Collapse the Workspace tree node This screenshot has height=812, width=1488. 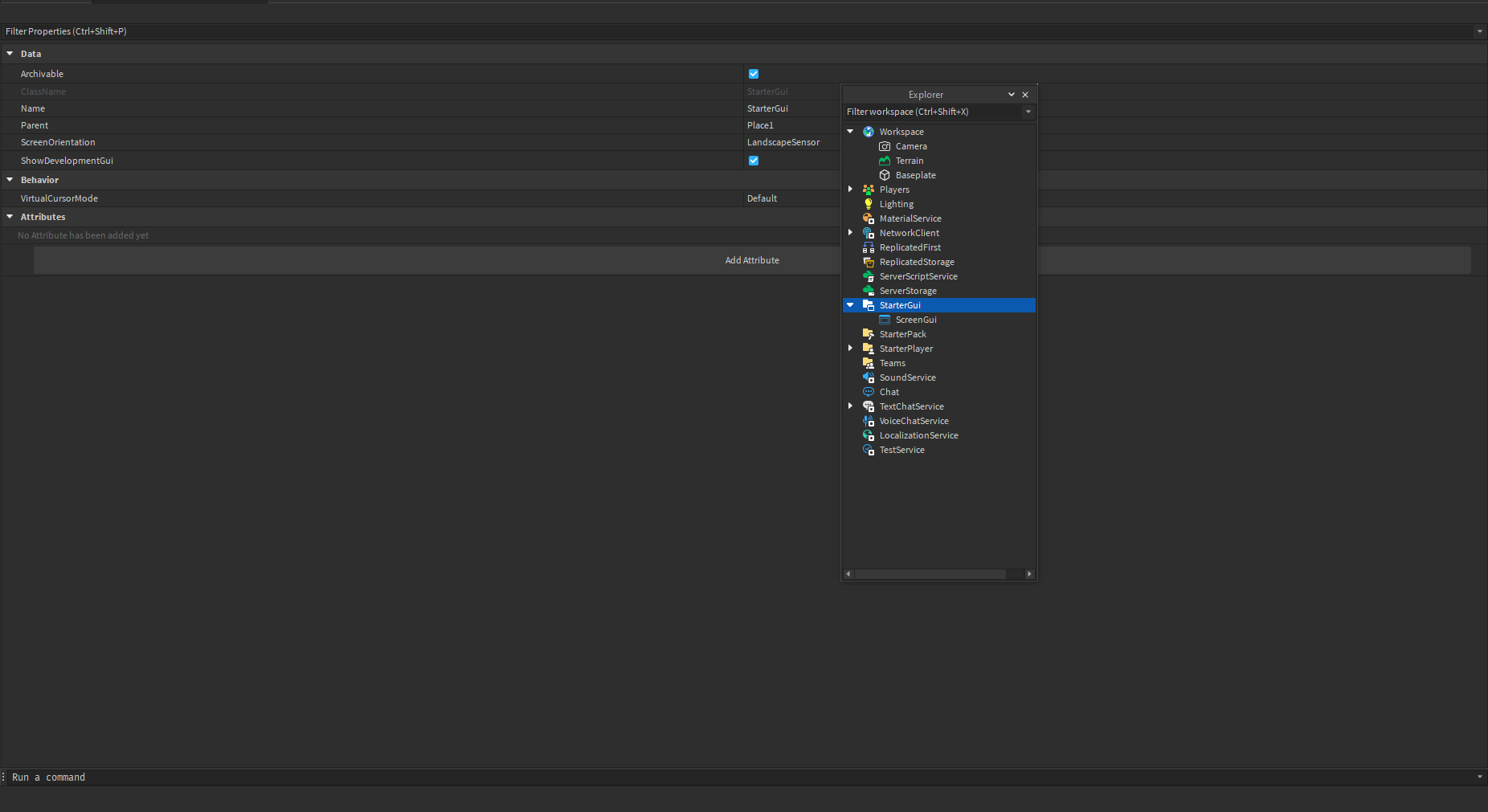tap(850, 132)
